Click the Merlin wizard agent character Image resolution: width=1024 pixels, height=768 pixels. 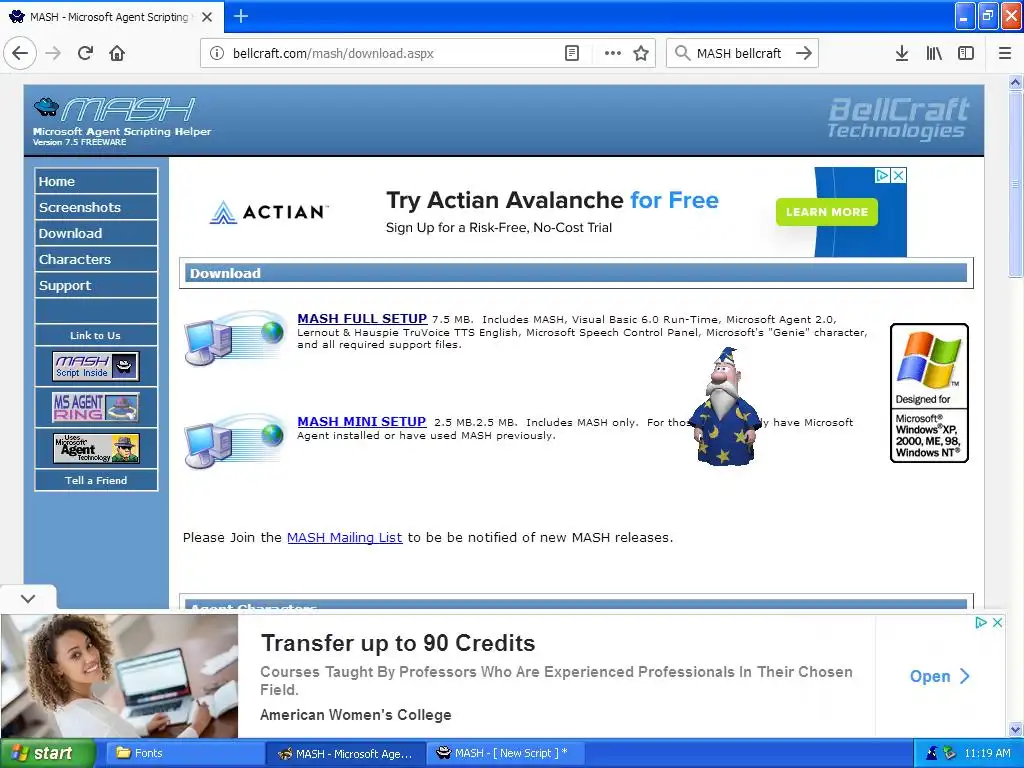pos(725,406)
